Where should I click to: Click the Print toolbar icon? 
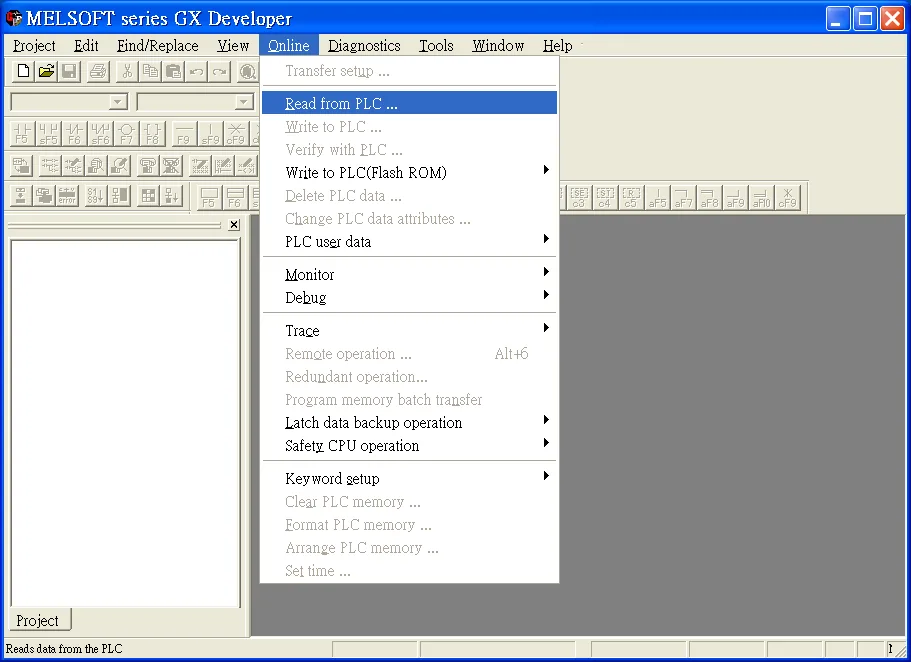pyautogui.click(x=98, y=71)
